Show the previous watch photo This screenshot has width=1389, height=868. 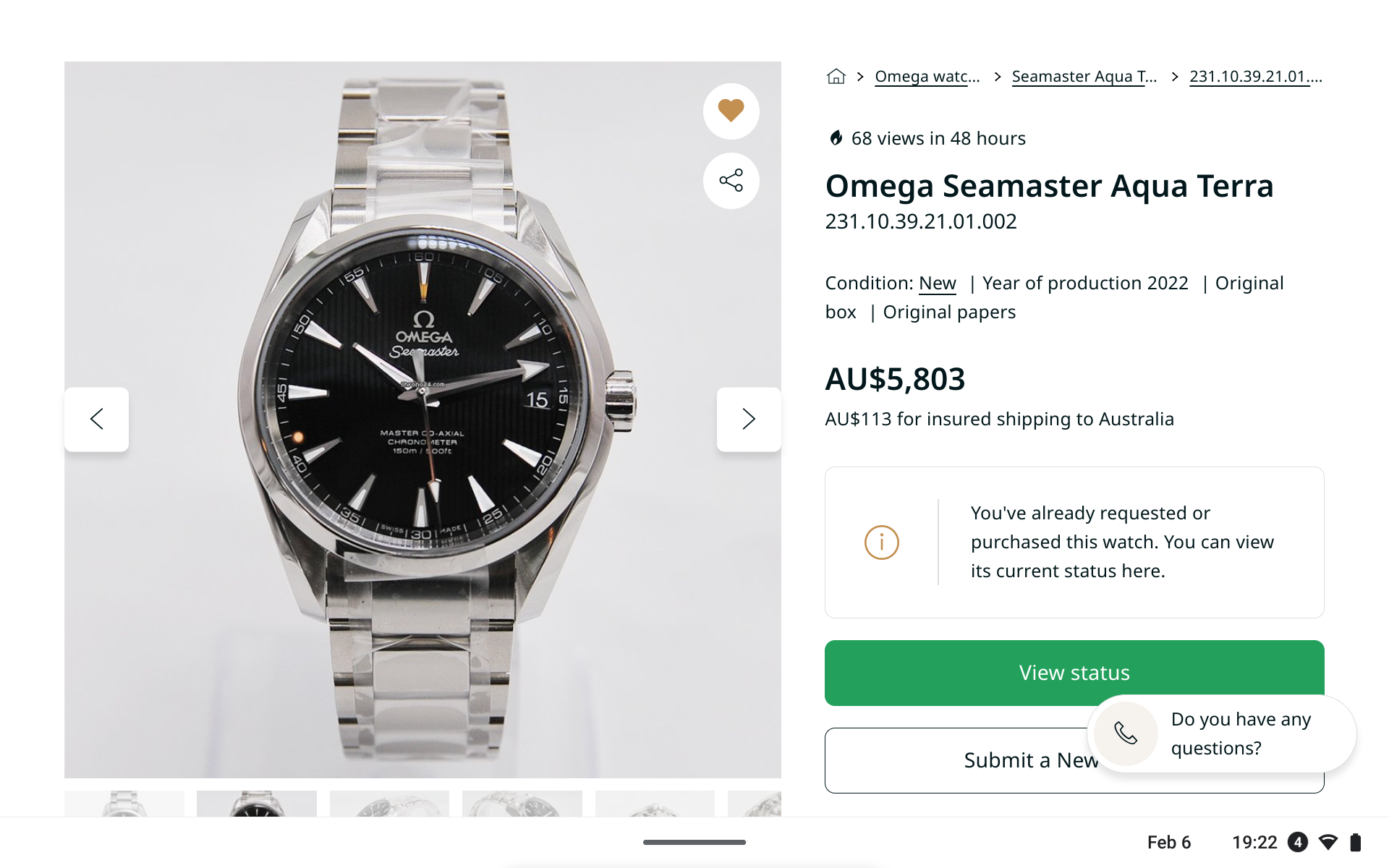[x=97, y=419]
